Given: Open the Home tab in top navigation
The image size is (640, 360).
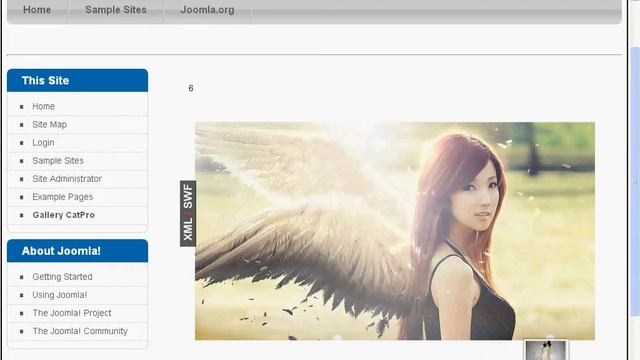Looking at the screenshot, I should (x=37, y=10).
